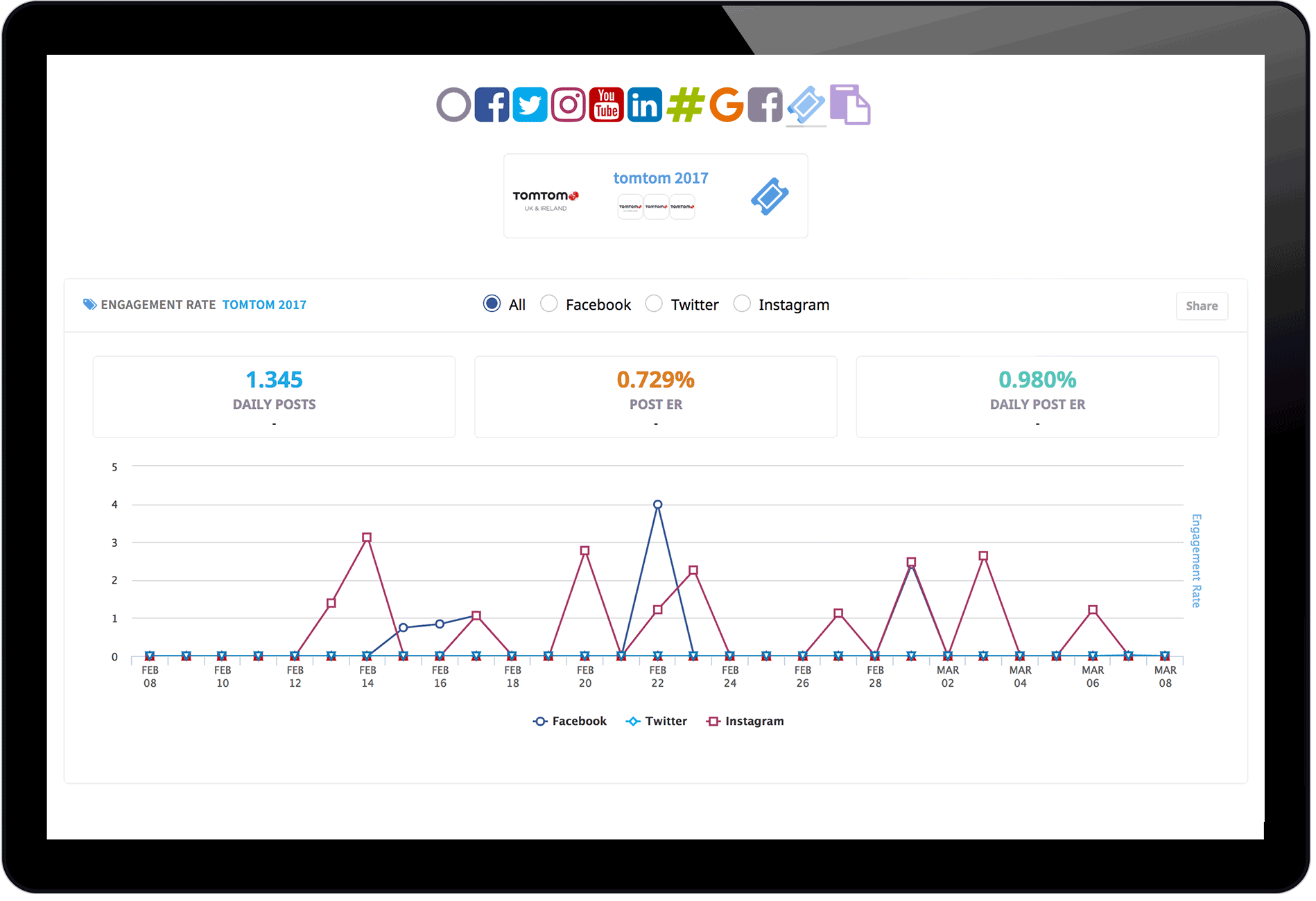
Task: Click Facebook peak point on Feb 22
Action: click(658, 505)
